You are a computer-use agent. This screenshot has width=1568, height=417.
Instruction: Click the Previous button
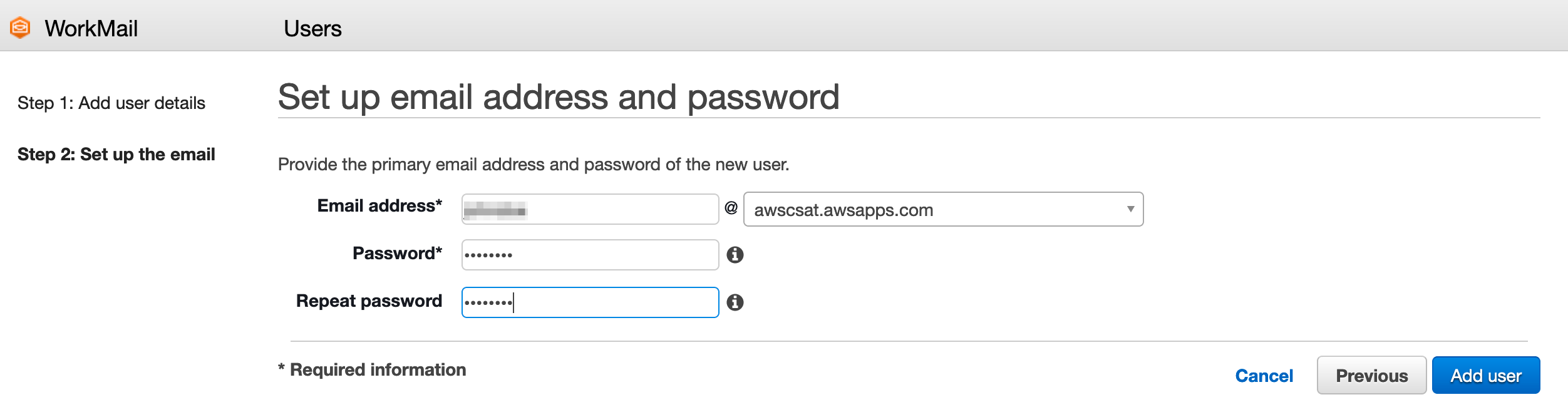1371,375
